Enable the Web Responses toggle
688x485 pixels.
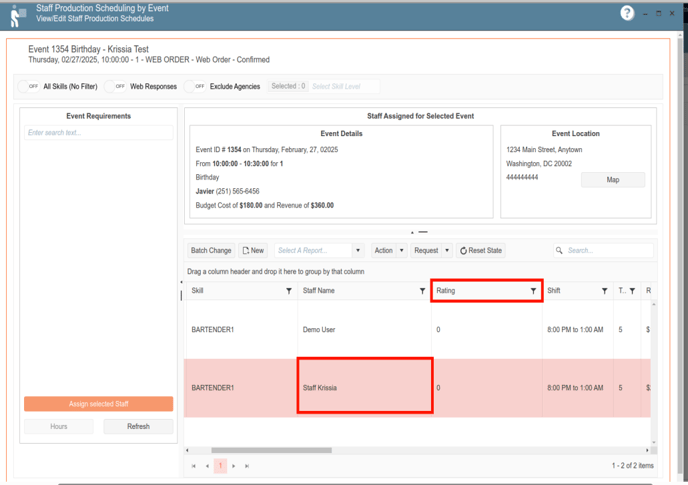coord(117,87)
